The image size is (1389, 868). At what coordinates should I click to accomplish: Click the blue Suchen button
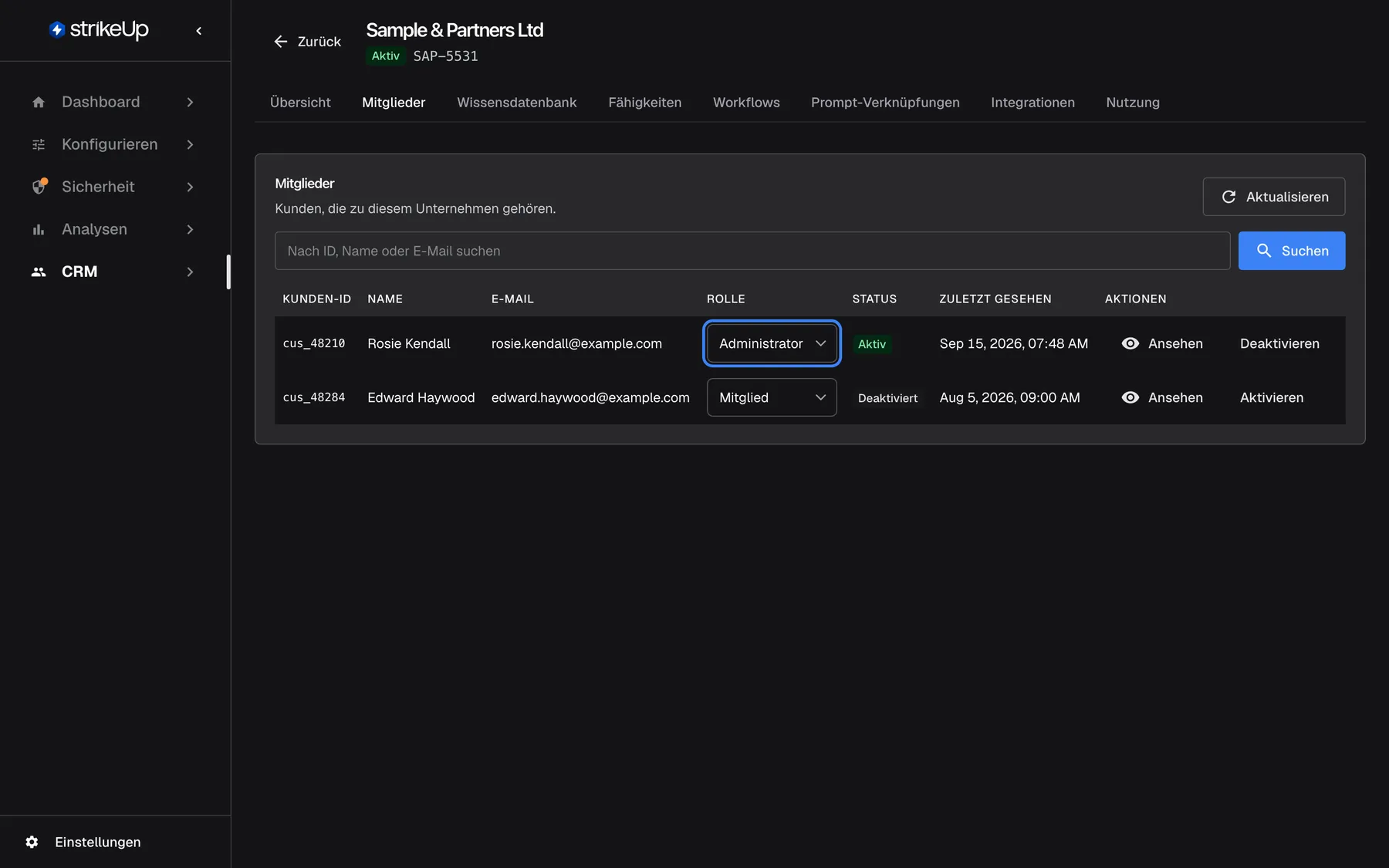pos(1292,251)
